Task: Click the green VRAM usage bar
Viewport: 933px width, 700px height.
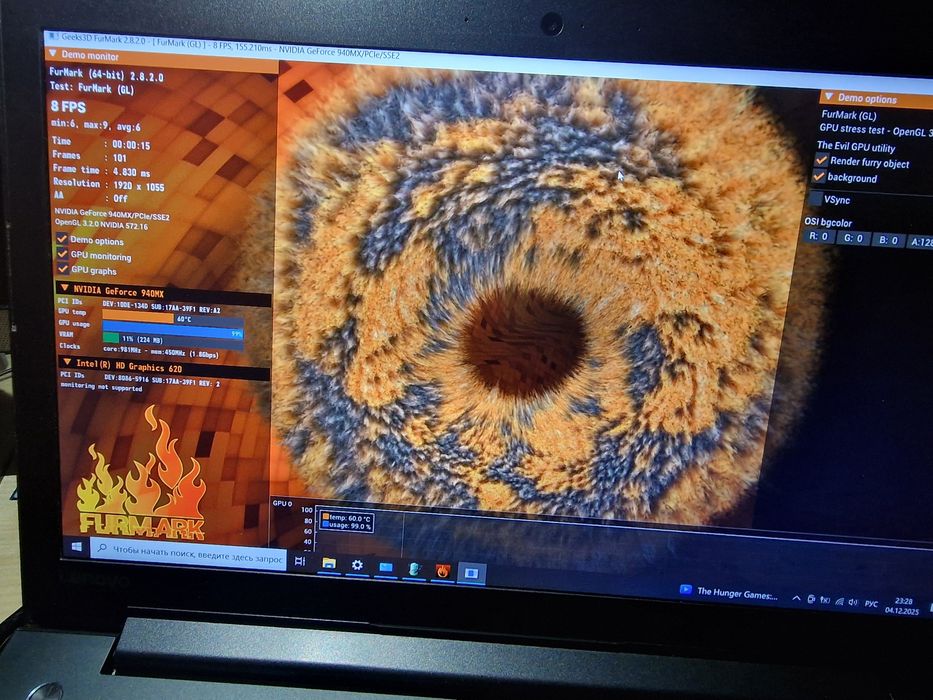Action: [111, 338]
